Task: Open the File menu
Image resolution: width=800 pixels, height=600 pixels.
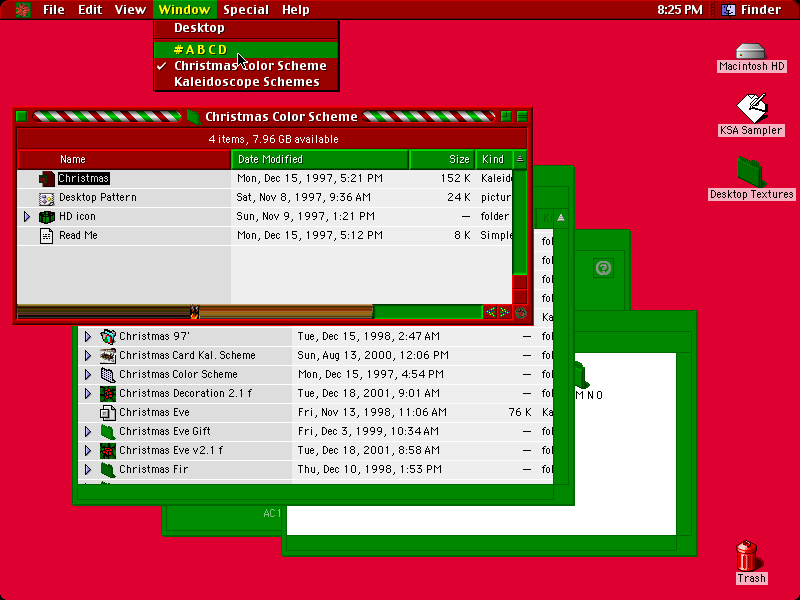Action: [54, 10]
